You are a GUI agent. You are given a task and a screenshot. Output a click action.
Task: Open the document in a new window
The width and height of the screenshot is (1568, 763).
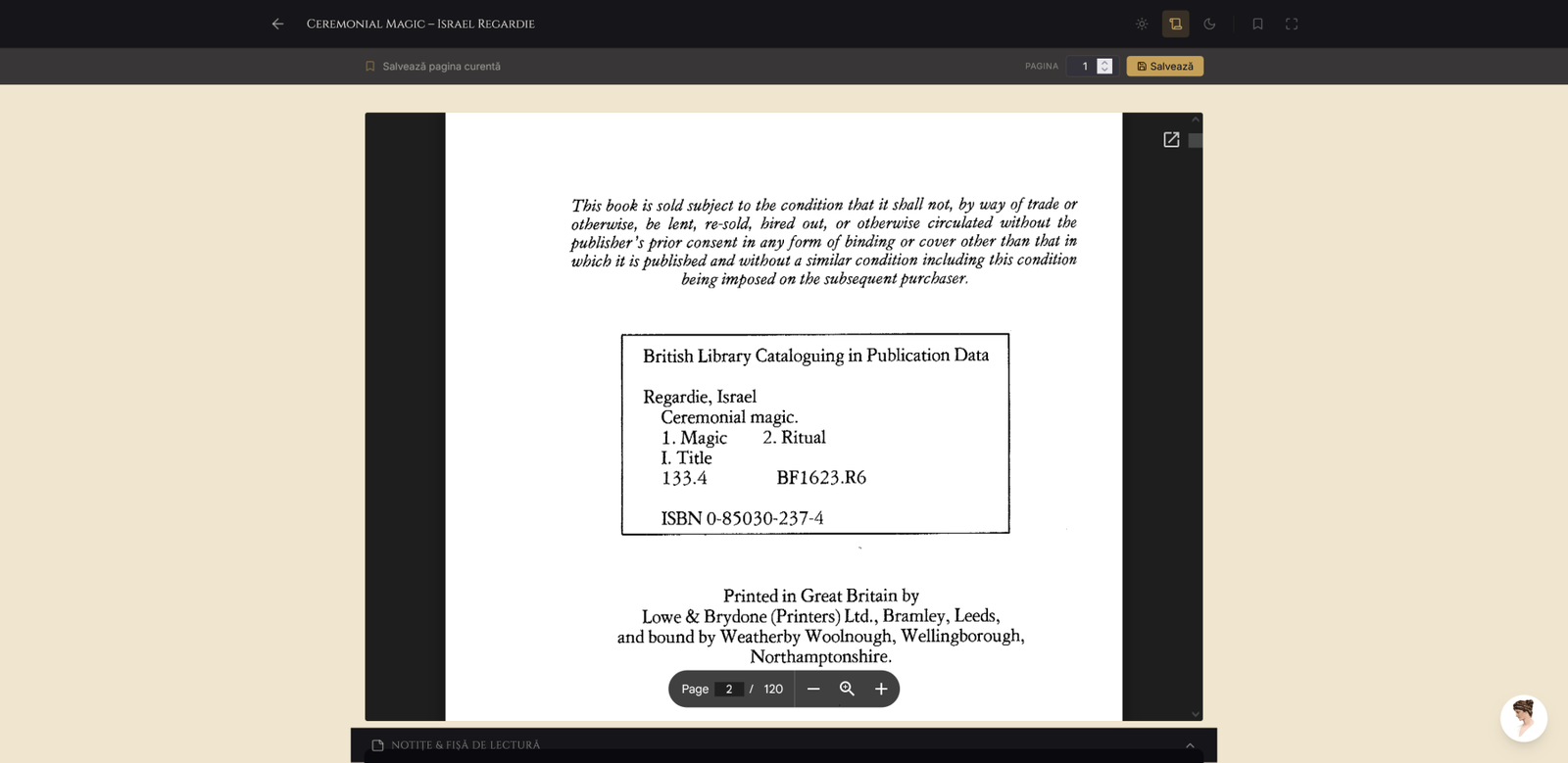pos(1171,140)
